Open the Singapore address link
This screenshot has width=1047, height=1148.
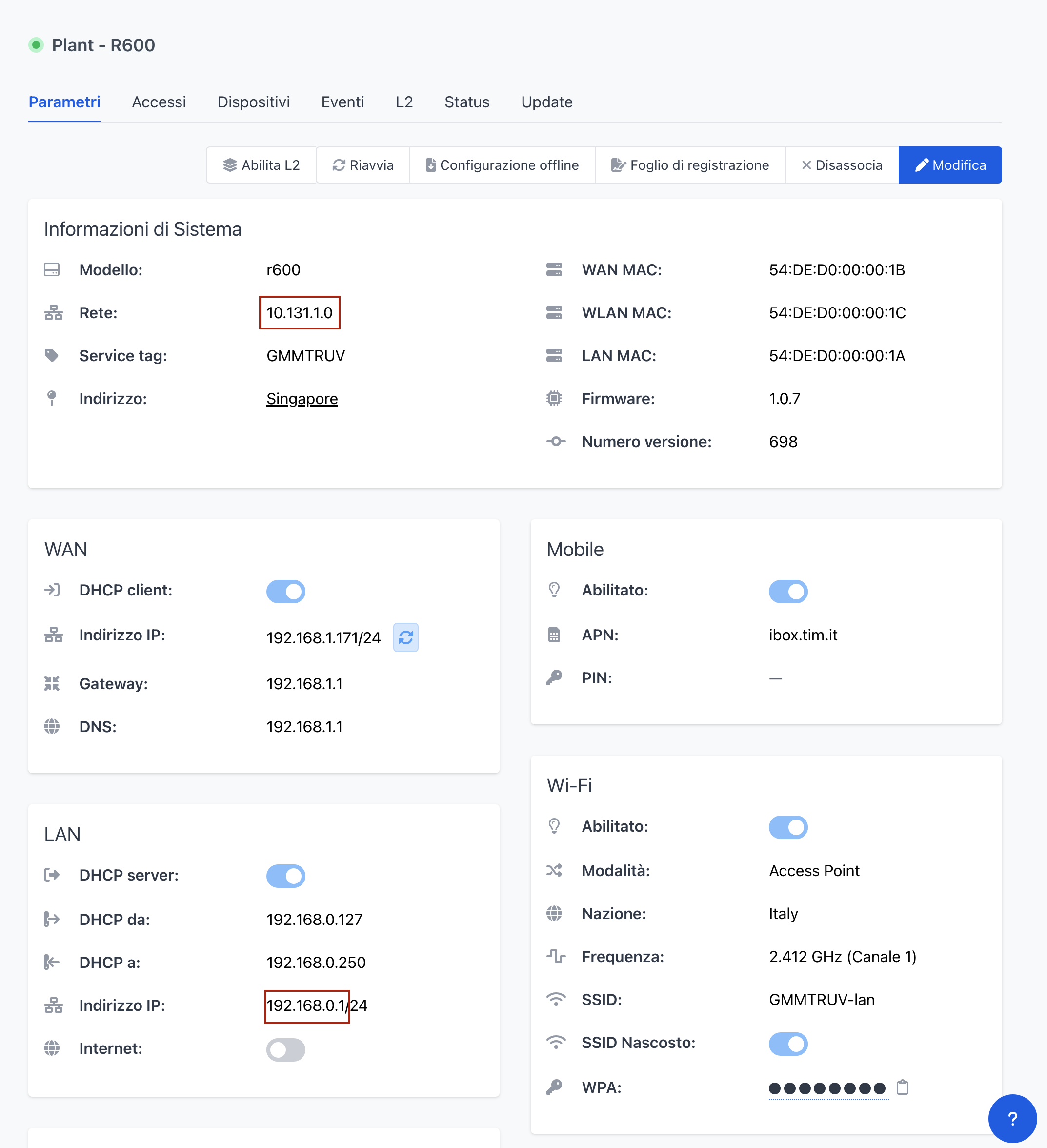(302, 399)
